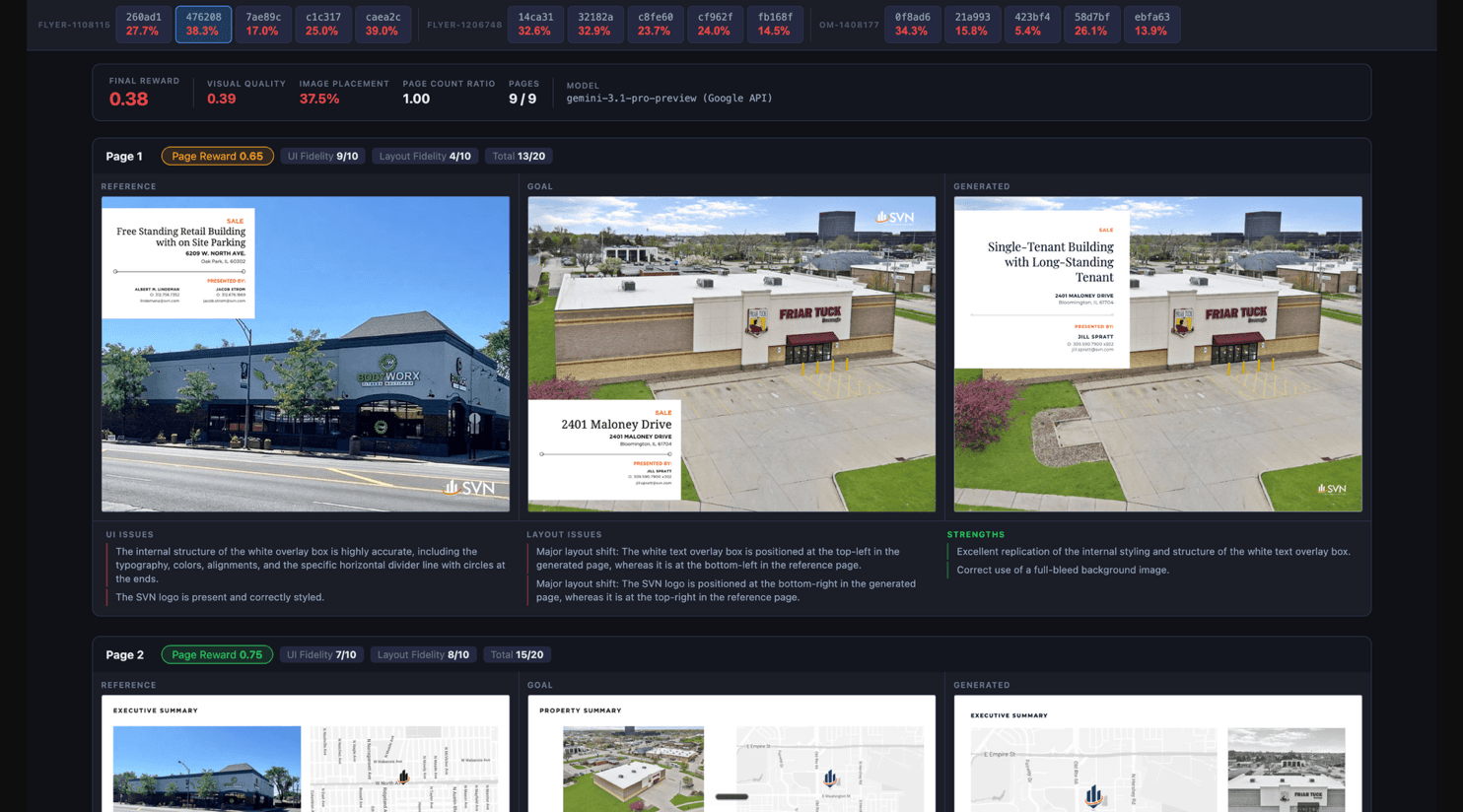
Task: Select the 476208 tab showing 38.3%
Action: pyautogui.click(x=203, y=24)
